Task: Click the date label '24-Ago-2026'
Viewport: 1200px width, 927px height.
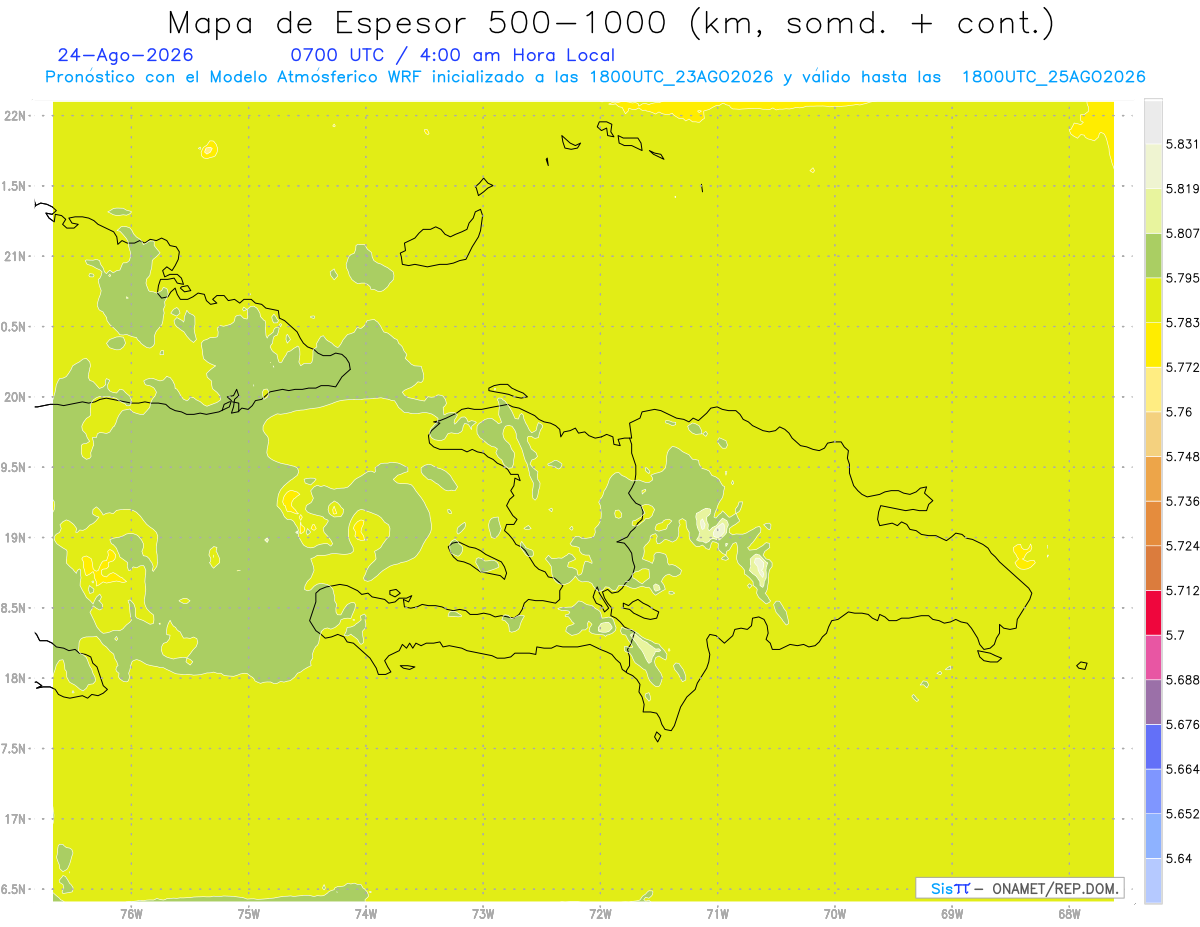Action: (x=126, y=56)
